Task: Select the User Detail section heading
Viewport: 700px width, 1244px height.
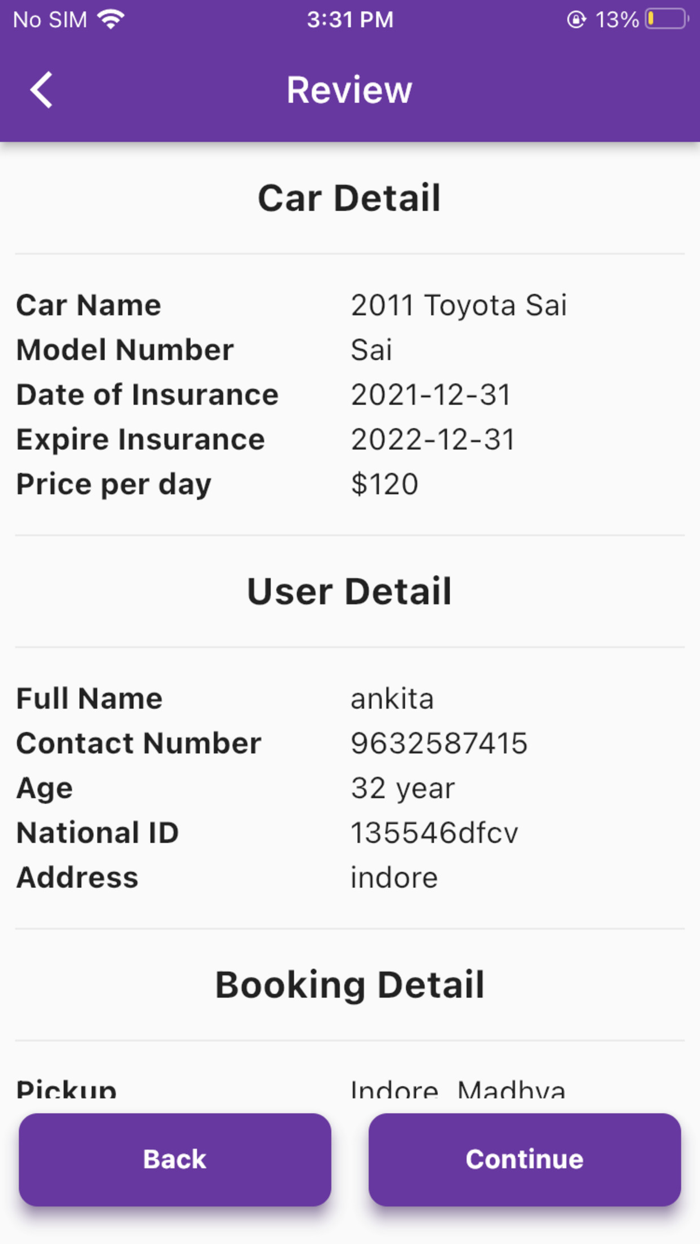Action: 349,591
